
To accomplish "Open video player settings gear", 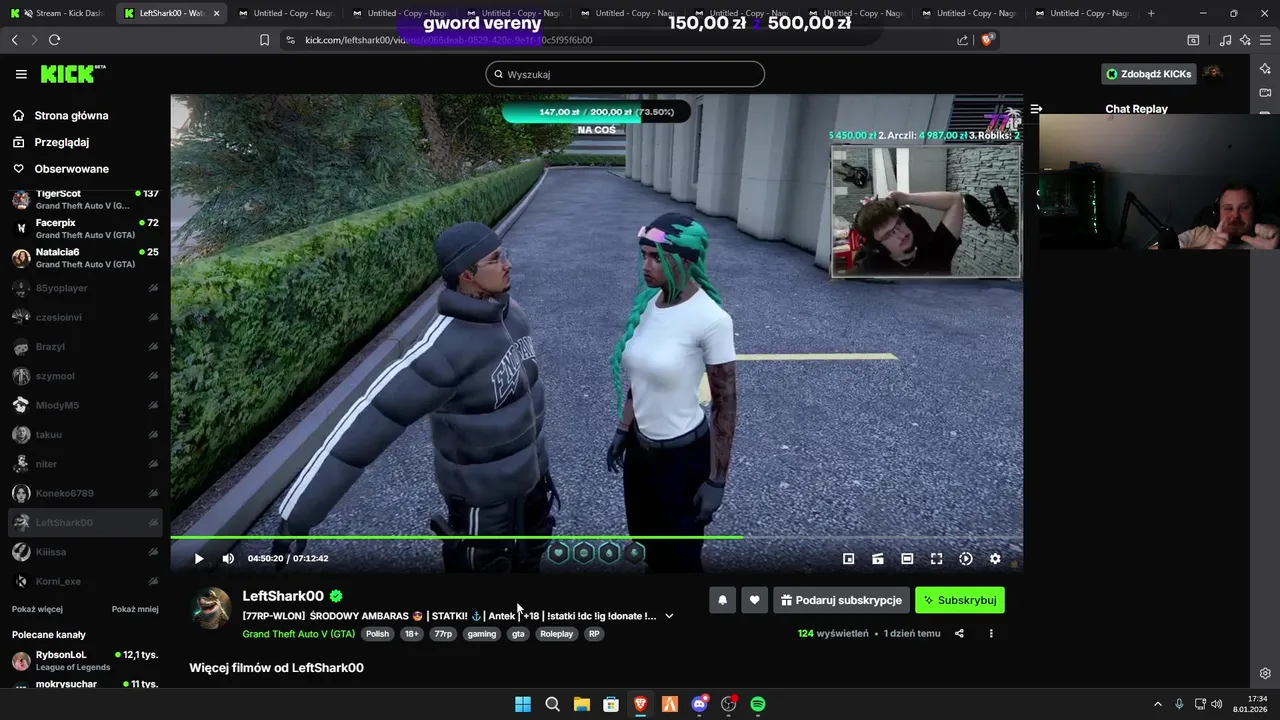I will (x=995, y=559).
